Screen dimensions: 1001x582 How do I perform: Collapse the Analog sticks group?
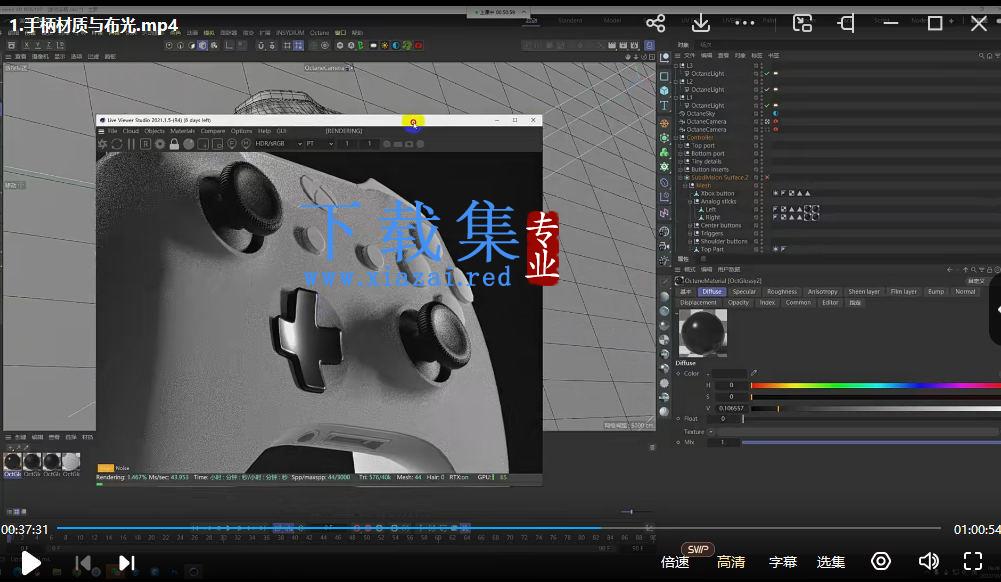(x=689, y=202)
